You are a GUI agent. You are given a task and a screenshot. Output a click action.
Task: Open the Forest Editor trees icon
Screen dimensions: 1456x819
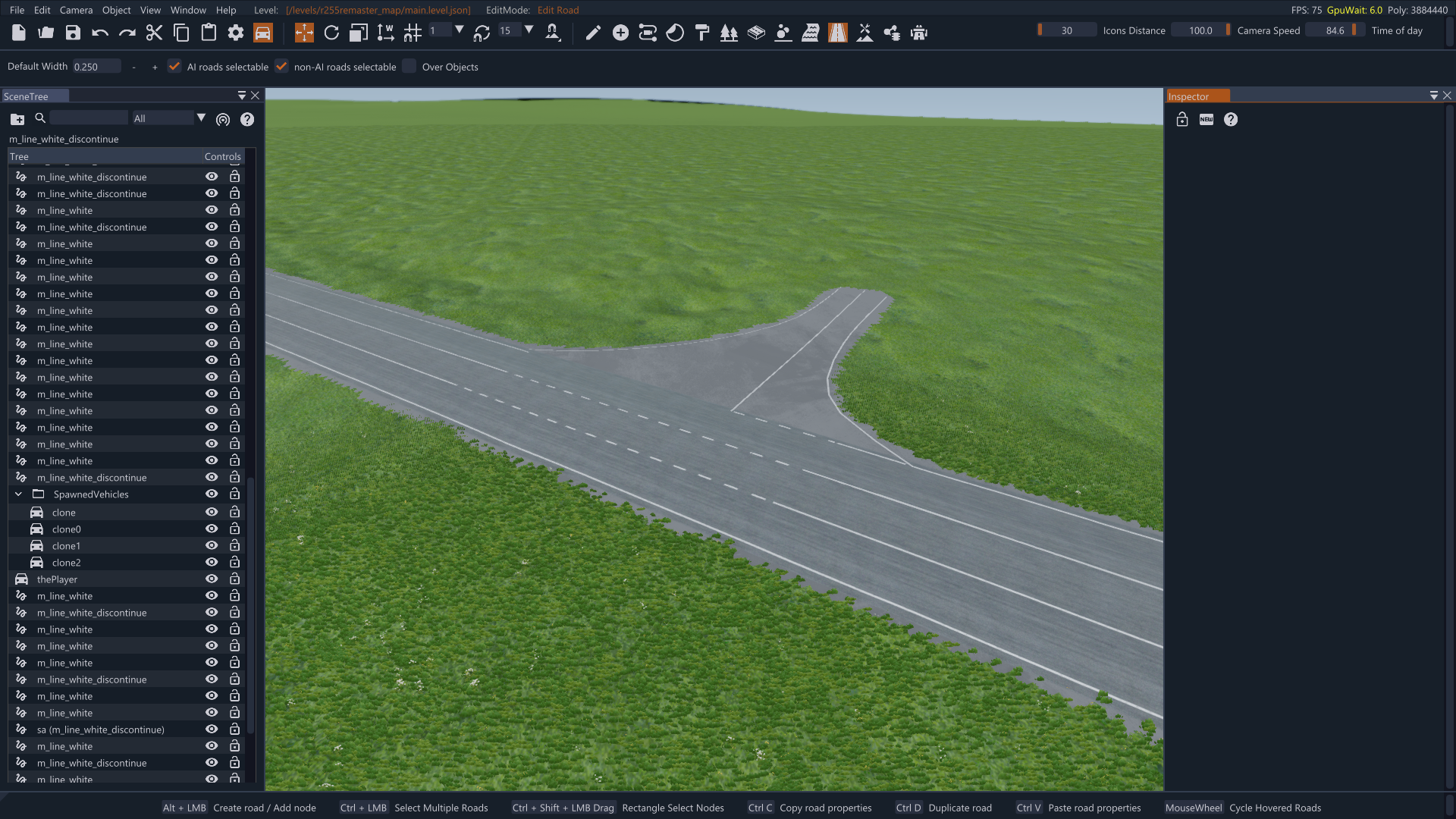click(x=729, y=33)
